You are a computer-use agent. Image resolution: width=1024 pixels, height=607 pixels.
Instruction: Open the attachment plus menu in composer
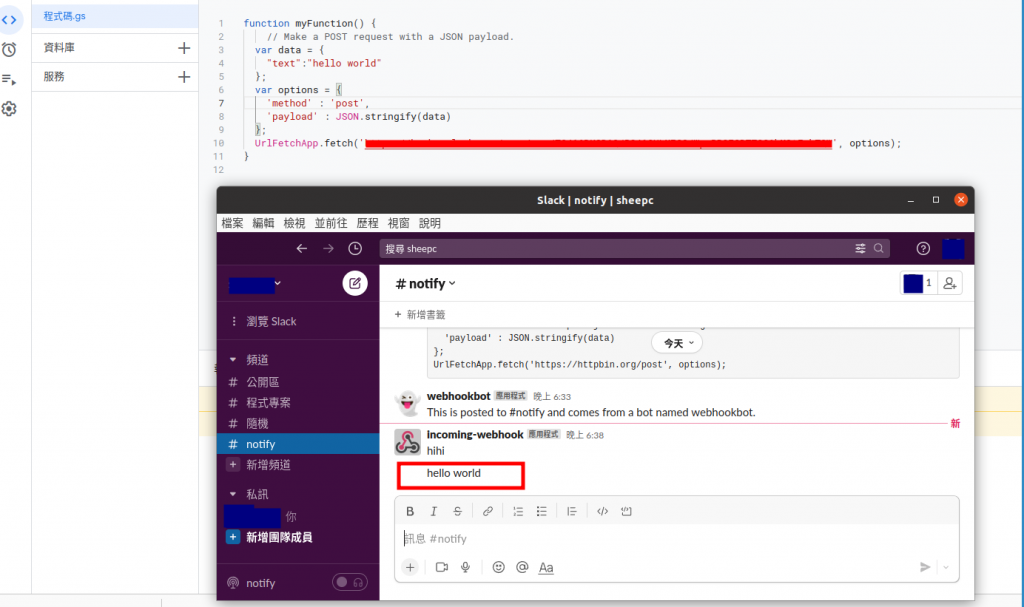pyautogui.click(x=409, y=567)
